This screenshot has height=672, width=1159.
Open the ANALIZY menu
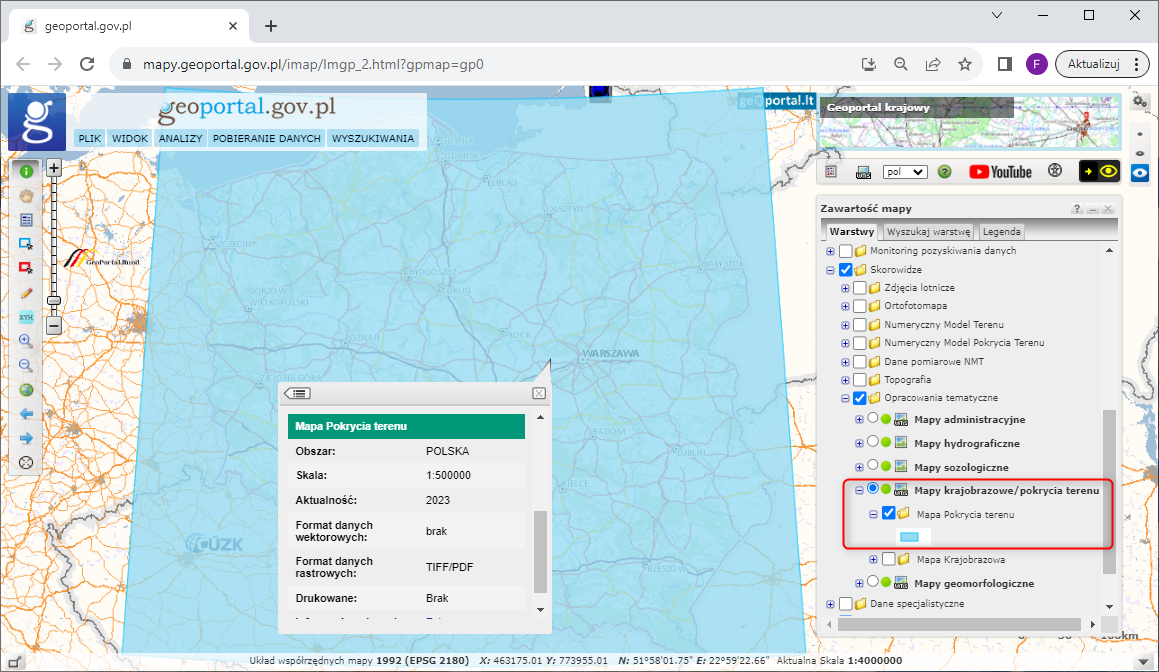pyautogui.click(x=180, y=139)
